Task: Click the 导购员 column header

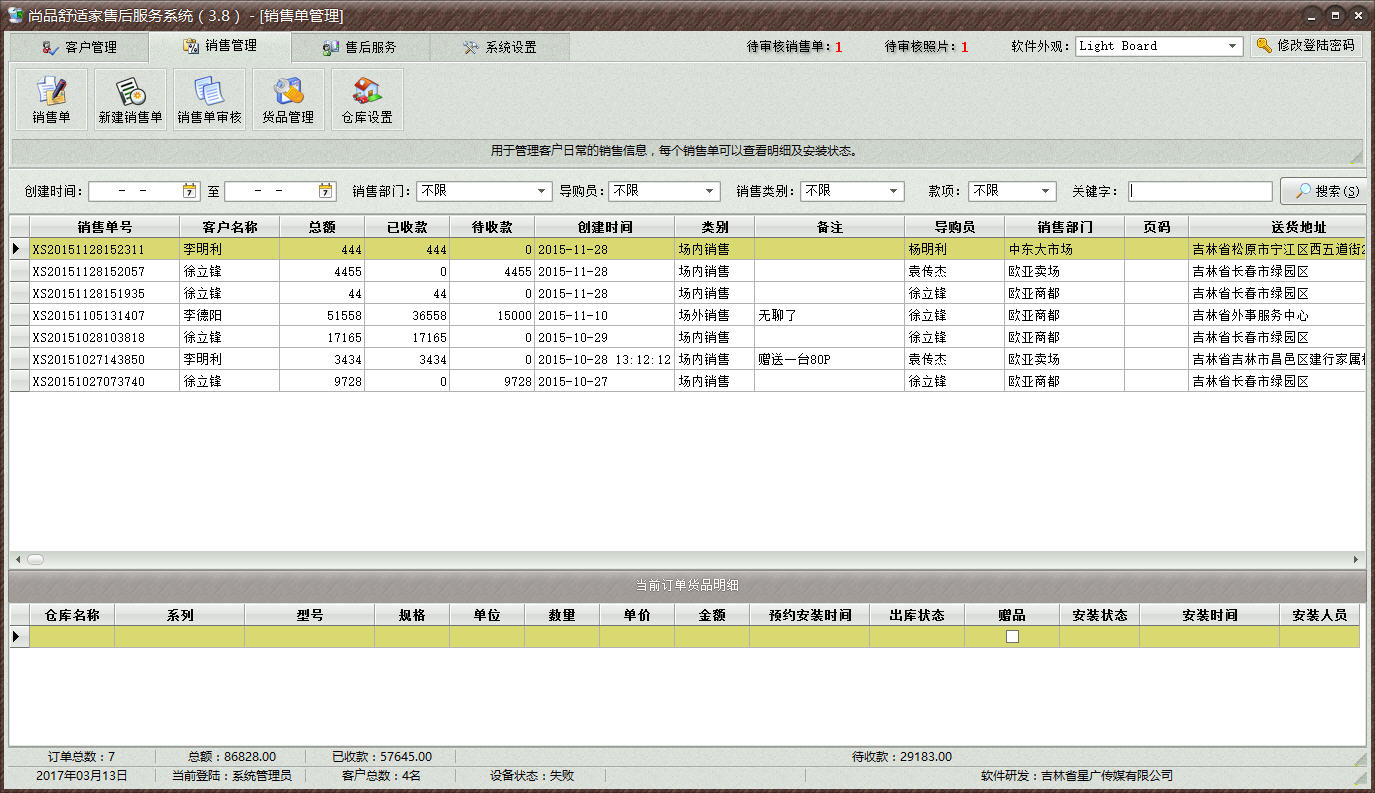Action: pyautogui.click(x=955, y=227)
